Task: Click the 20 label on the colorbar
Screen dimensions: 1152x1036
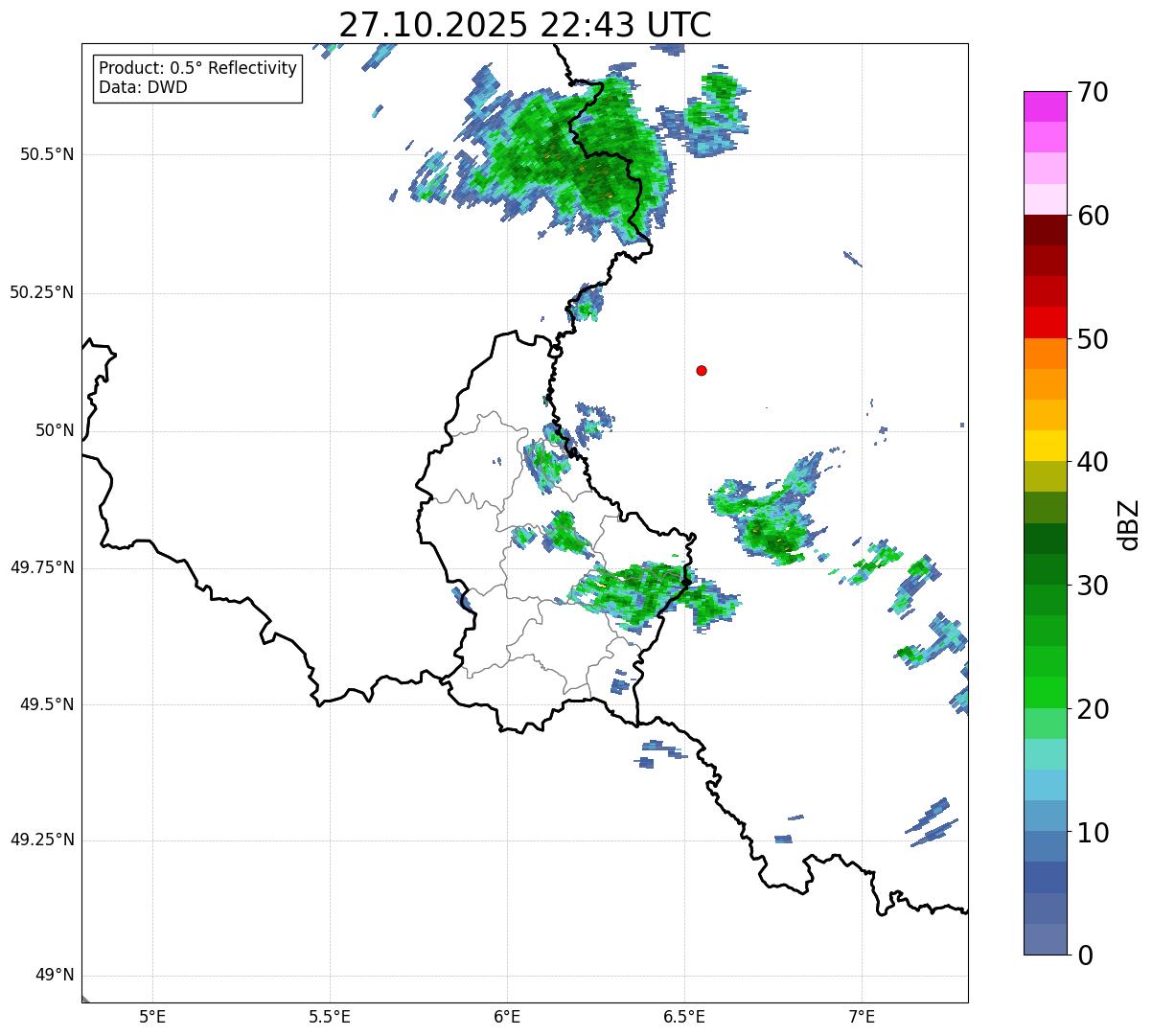Action: pyautogui.click(x=1093, y=709)
